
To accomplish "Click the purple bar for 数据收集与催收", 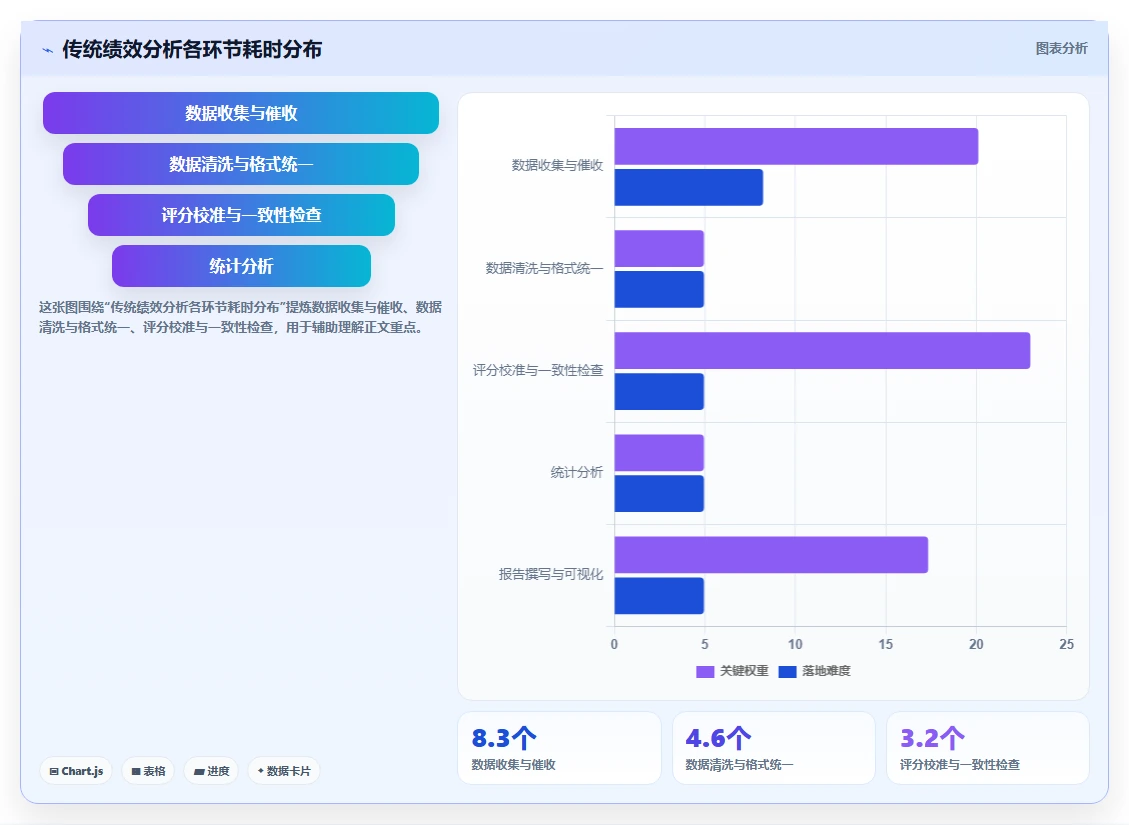I will point(796,146).
